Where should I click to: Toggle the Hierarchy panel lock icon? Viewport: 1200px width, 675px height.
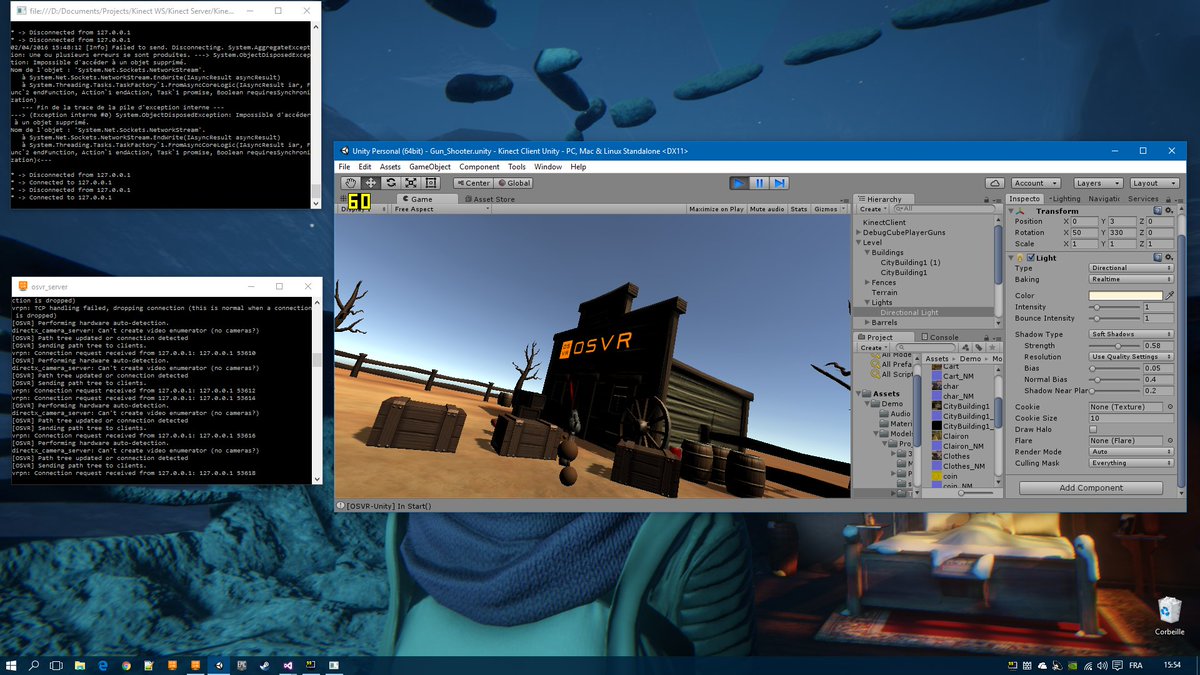tap(986, 199)
